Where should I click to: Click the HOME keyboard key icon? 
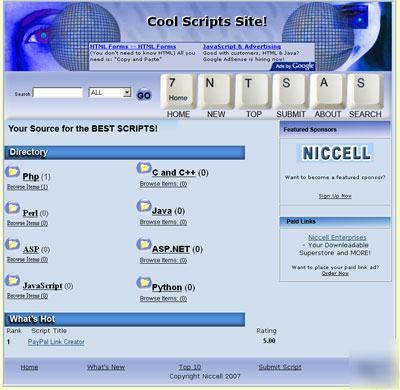[x=178, y=91]
